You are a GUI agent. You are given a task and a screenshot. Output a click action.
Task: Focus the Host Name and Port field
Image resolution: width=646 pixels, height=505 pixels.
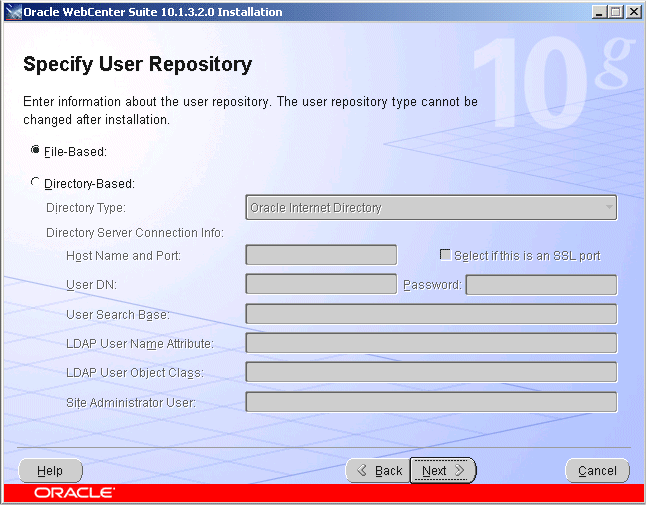click(x=321, y=255)
